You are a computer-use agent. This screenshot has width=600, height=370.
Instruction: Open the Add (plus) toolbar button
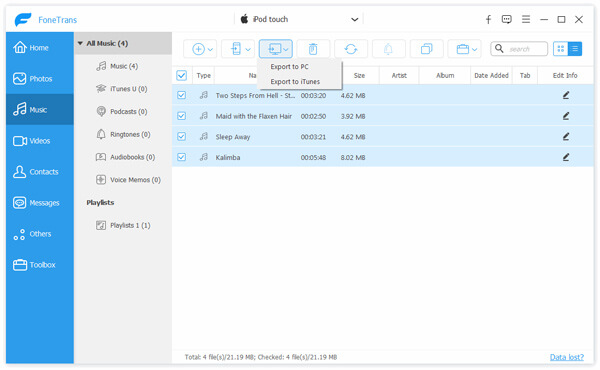(x=200, y=49)
